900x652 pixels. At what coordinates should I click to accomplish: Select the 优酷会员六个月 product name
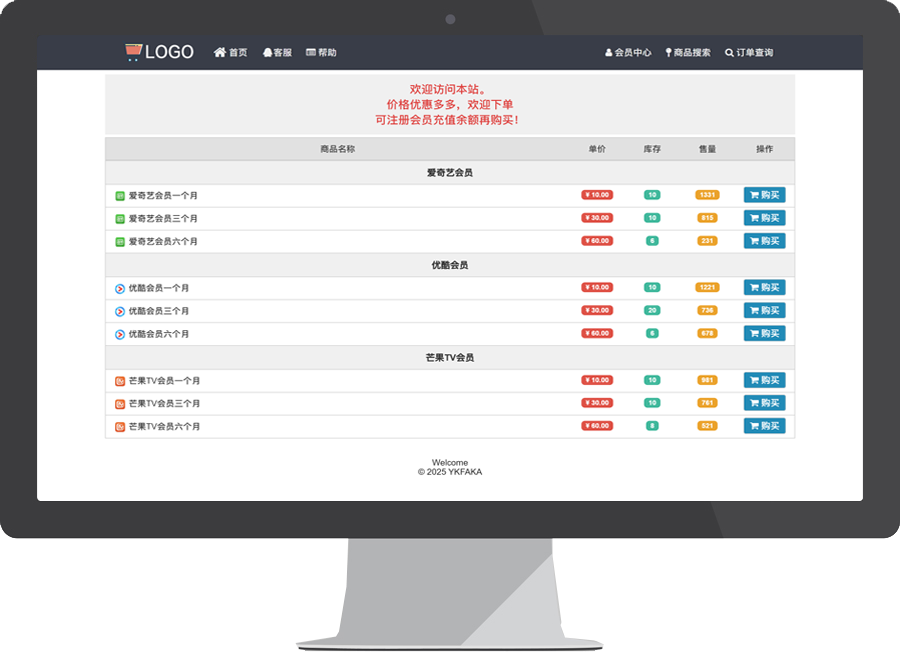click(x=158, y=334)
